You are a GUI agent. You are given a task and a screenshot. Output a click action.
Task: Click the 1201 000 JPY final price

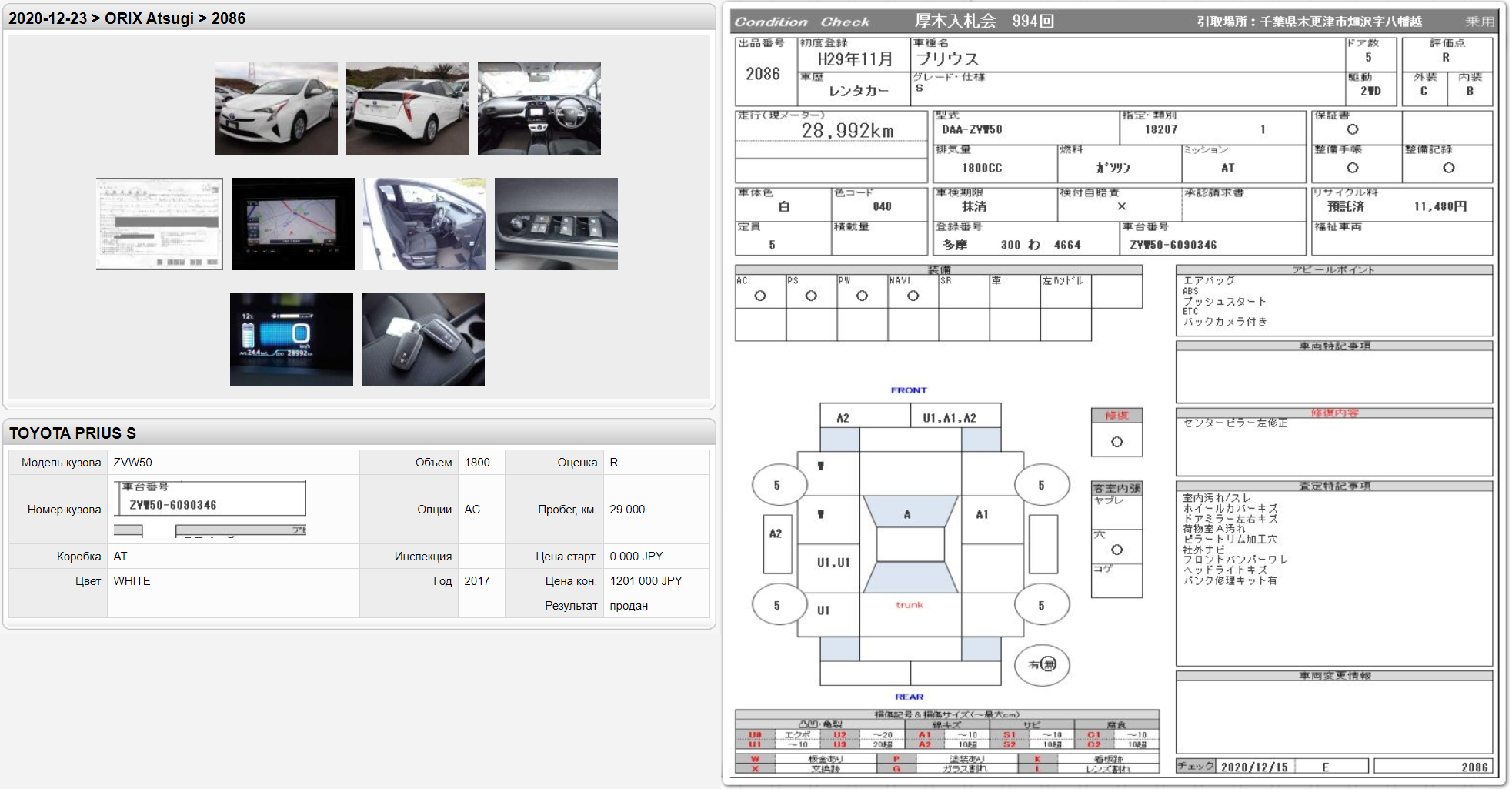click(646, 581)
